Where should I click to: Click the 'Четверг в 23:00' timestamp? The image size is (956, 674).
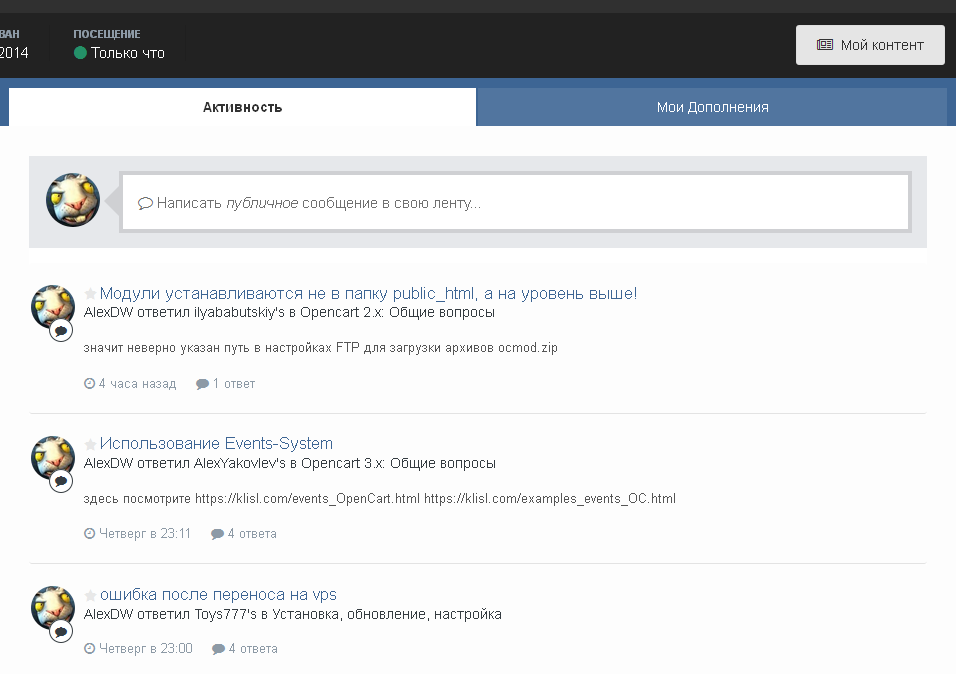(146, 648)
